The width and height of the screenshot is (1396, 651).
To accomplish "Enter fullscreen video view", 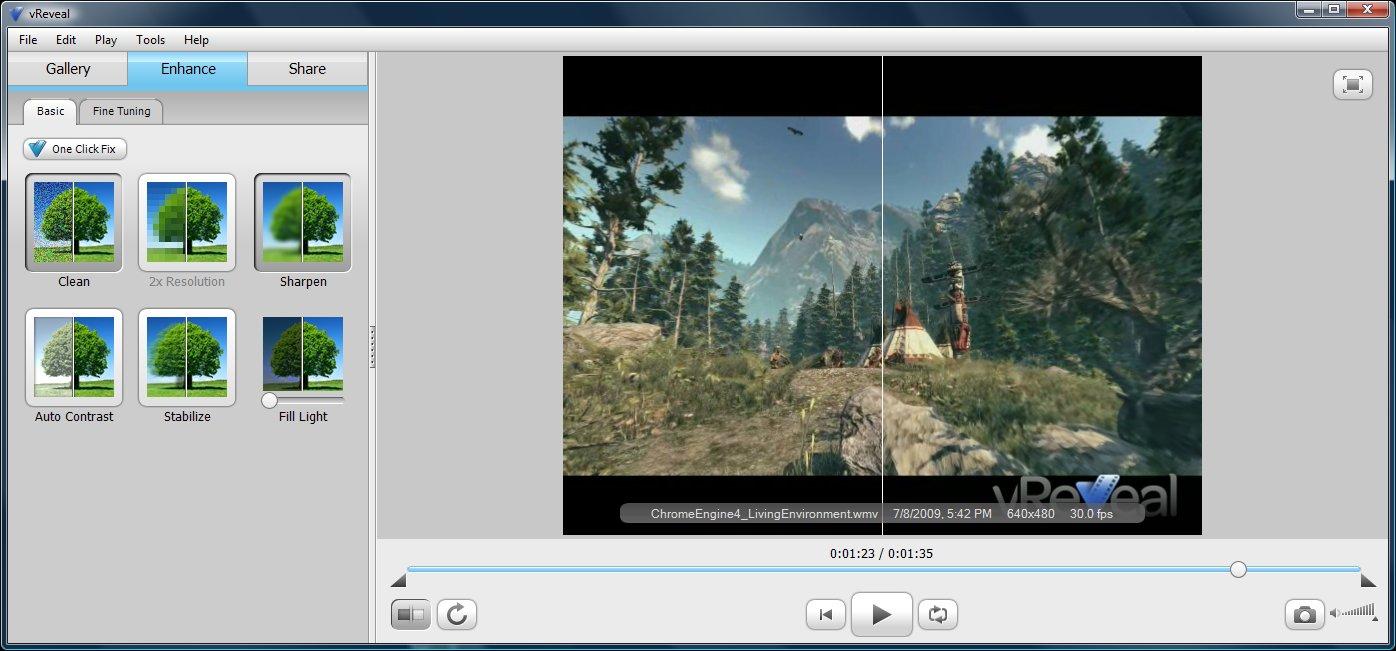I will point(1352,84).
